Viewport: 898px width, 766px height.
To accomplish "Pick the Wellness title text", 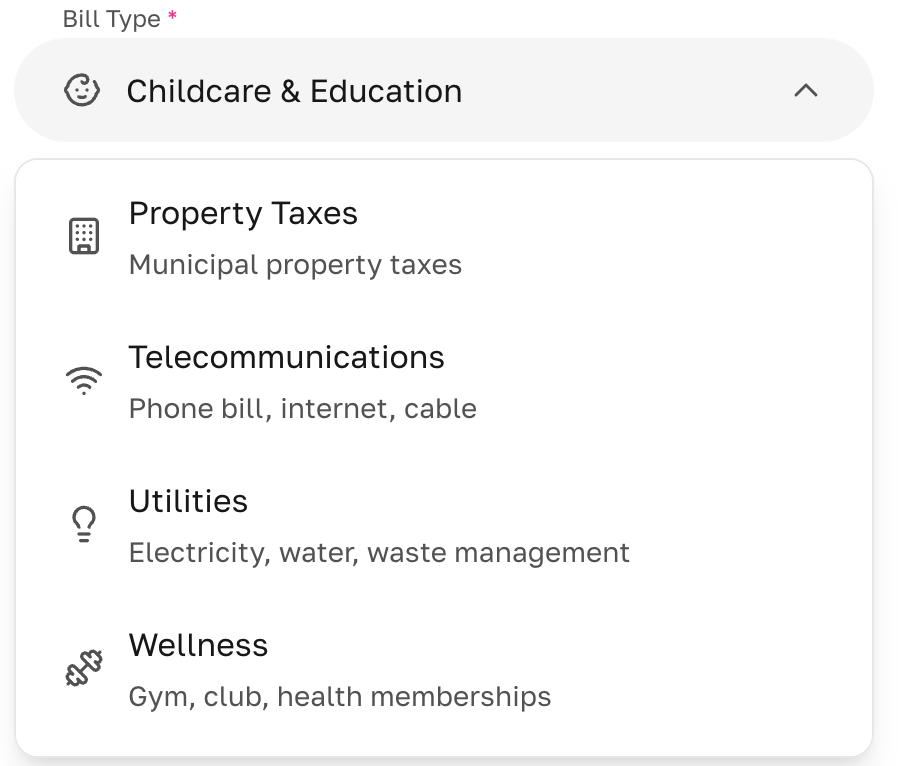I will (x=198, y=645).
